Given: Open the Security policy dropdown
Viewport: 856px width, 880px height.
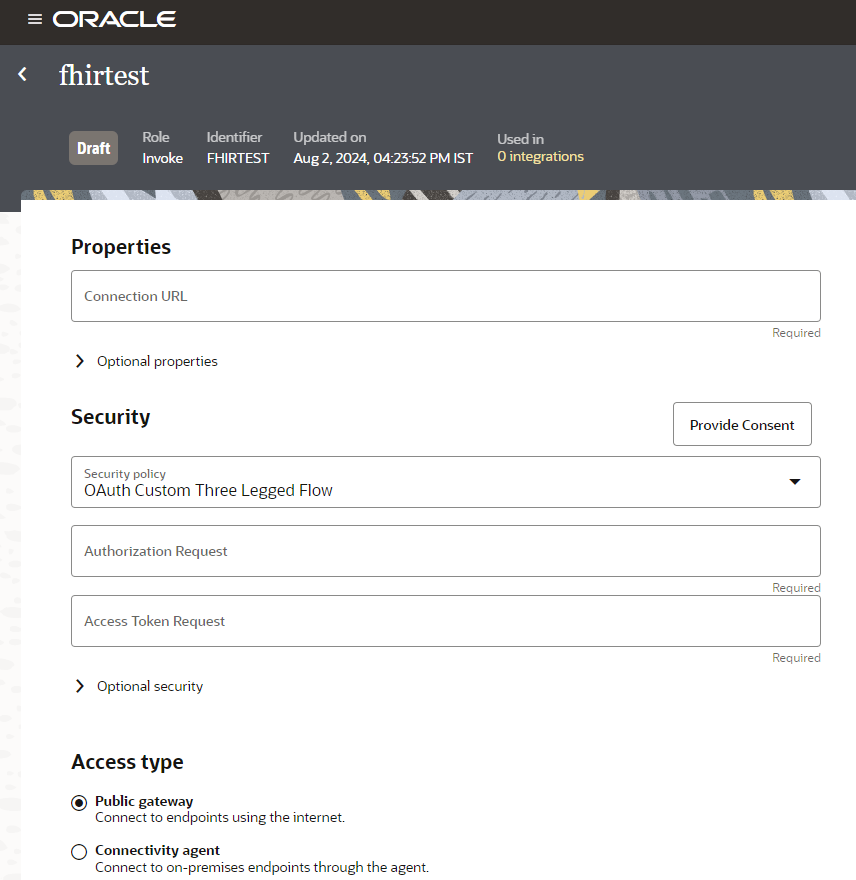Looking at the screenshot, I should 795,482.
